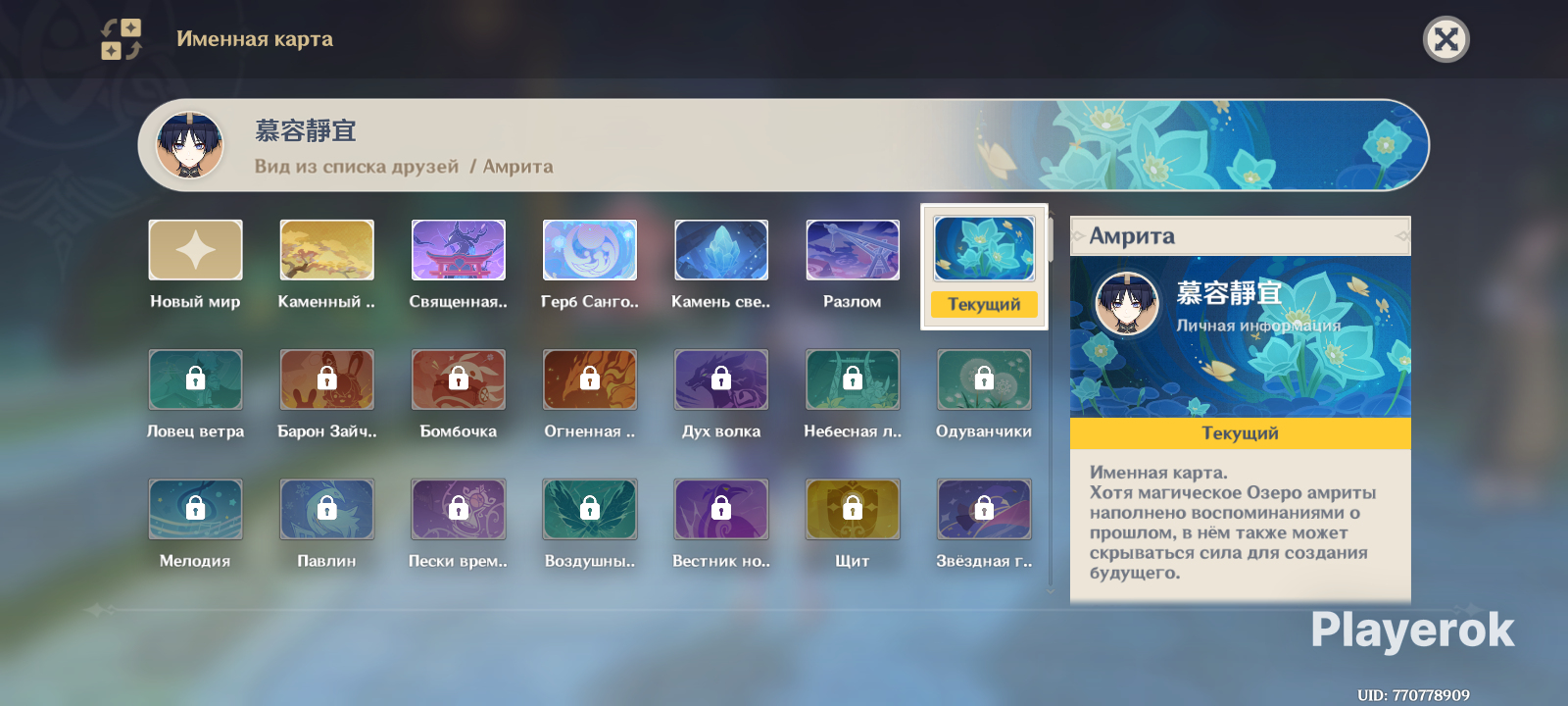
Task: Click the player name in the top banner
Action: pyautogui.click(x=306, y=131)
